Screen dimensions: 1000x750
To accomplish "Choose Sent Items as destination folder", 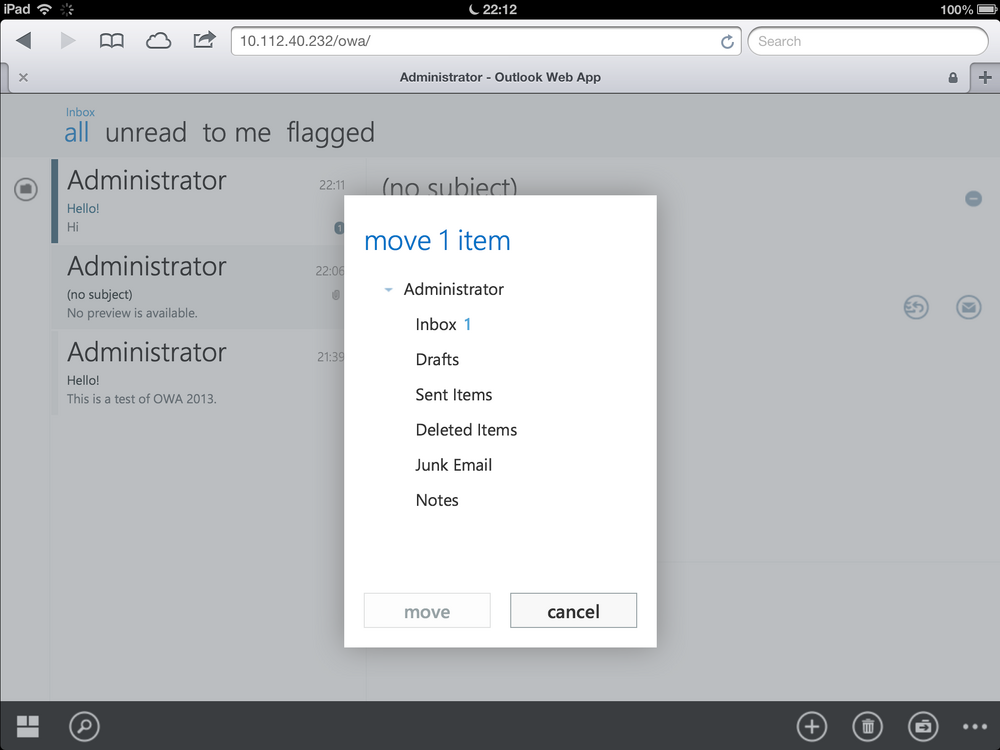I will coord(453,395).
